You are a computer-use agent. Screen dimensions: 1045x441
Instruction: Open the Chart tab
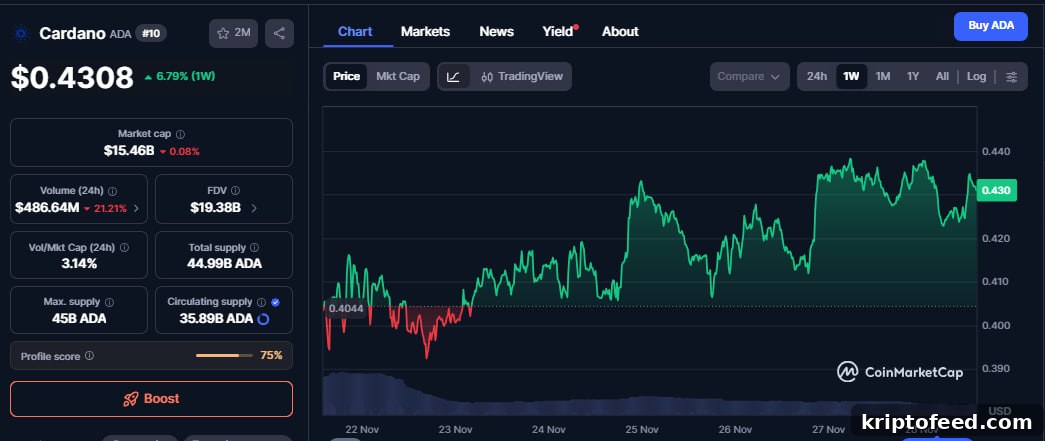tap(355, 31)
